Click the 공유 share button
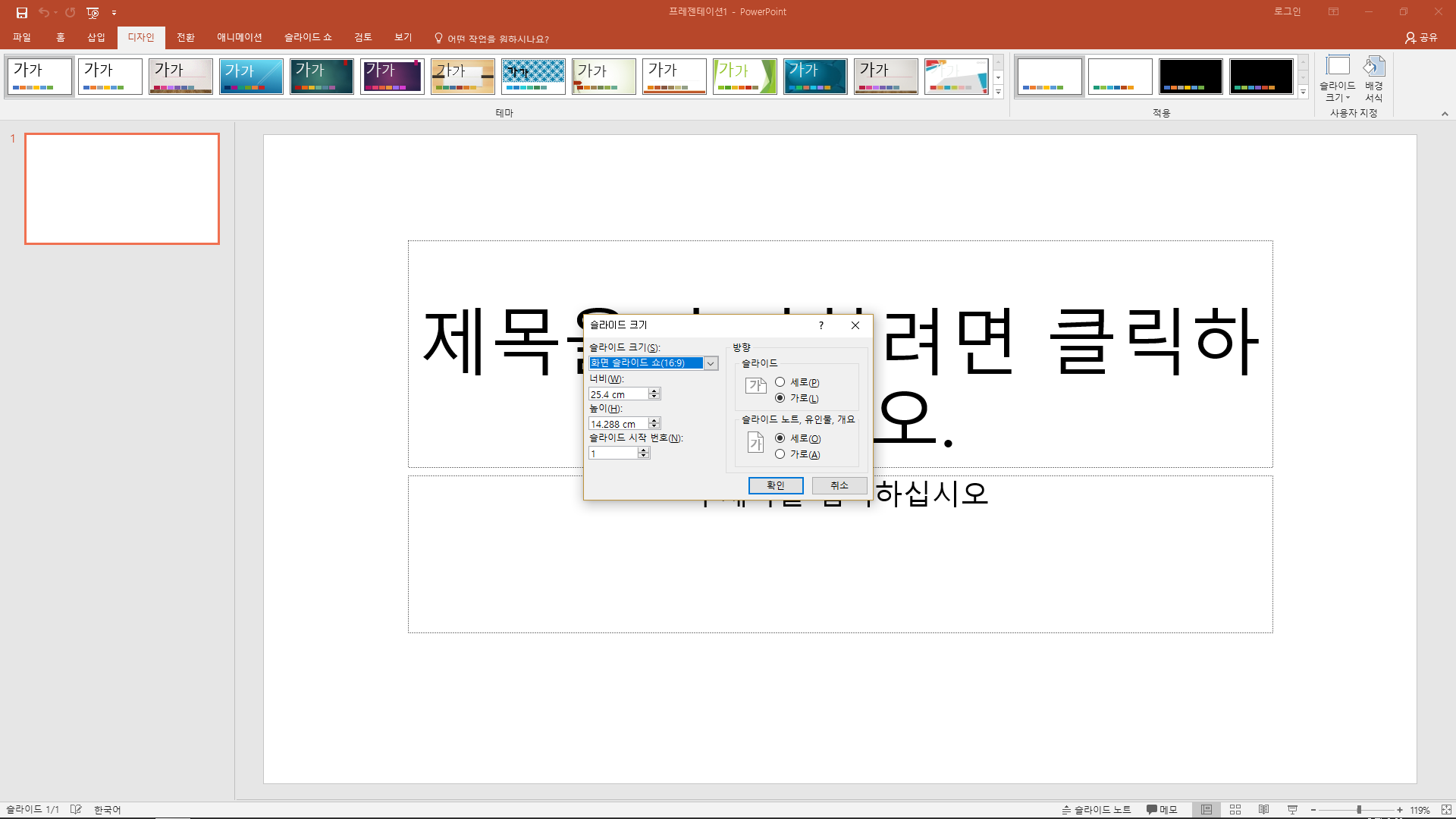This screenshot has height=819, width=1456. [1421, 37]
